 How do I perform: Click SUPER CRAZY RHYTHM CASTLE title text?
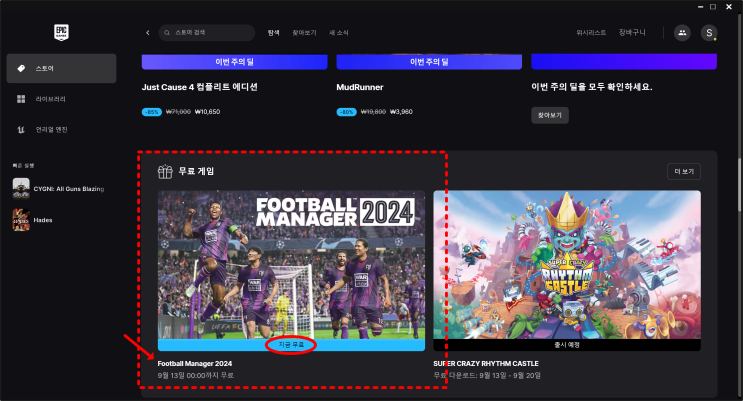click(x=486, y=364)
